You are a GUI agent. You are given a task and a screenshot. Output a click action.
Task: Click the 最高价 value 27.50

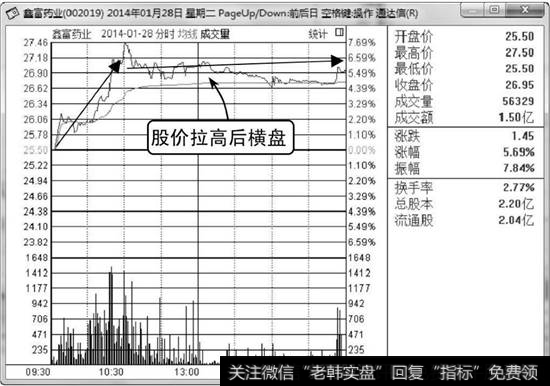point(519,53)
